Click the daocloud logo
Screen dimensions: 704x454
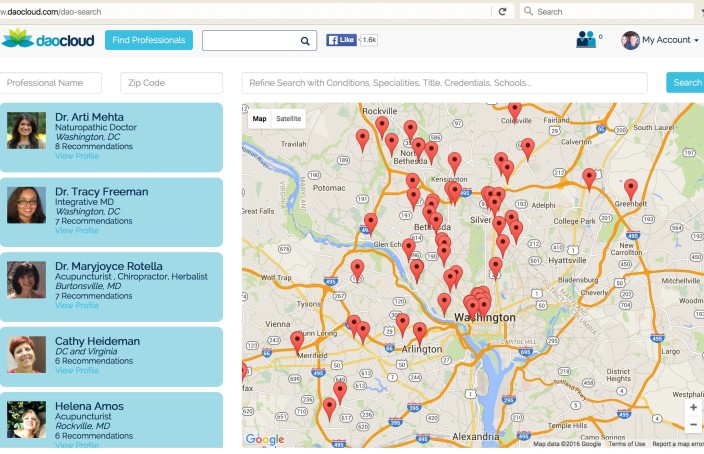point(48,39)
